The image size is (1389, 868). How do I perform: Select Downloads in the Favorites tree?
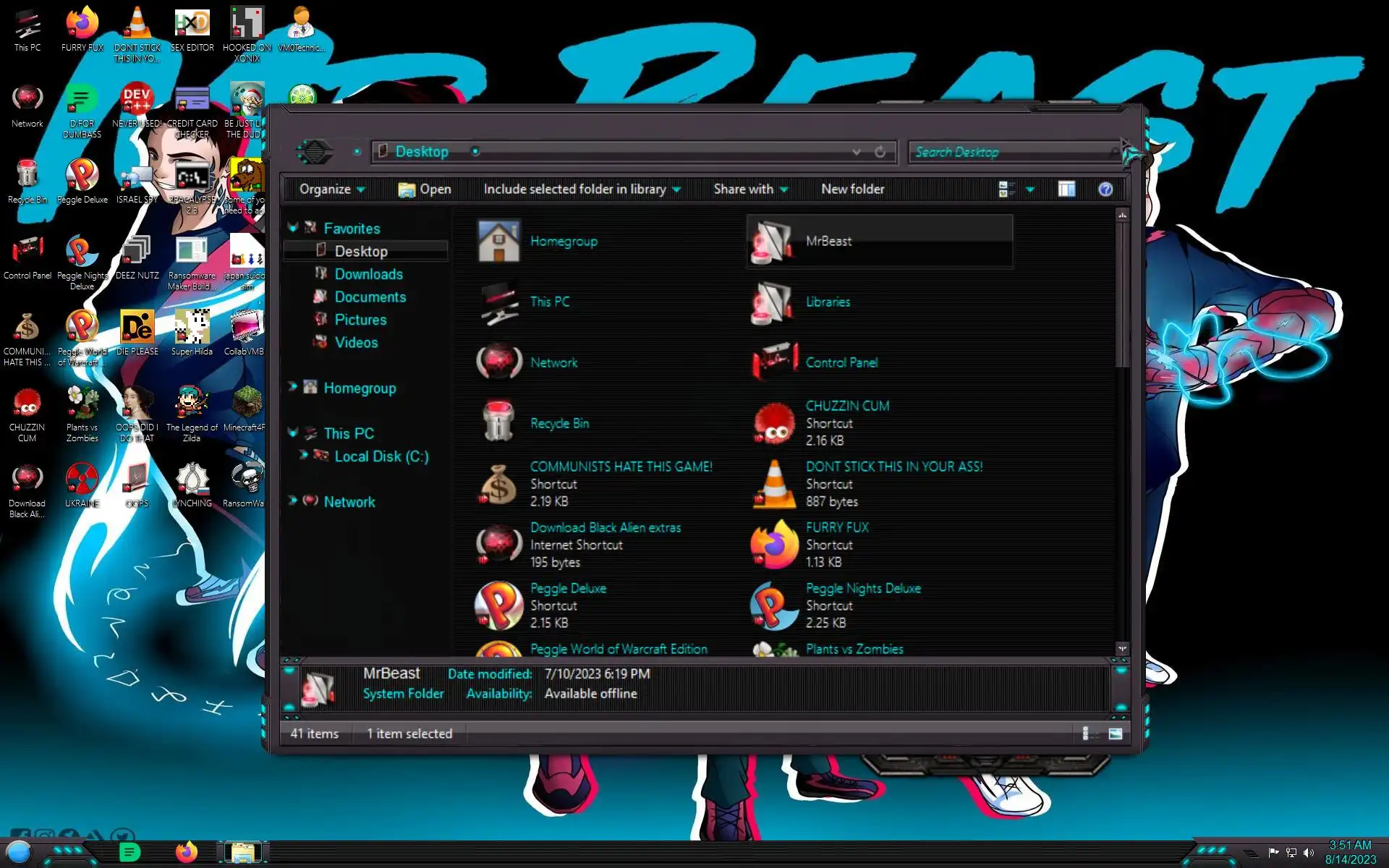pos(368,274)
